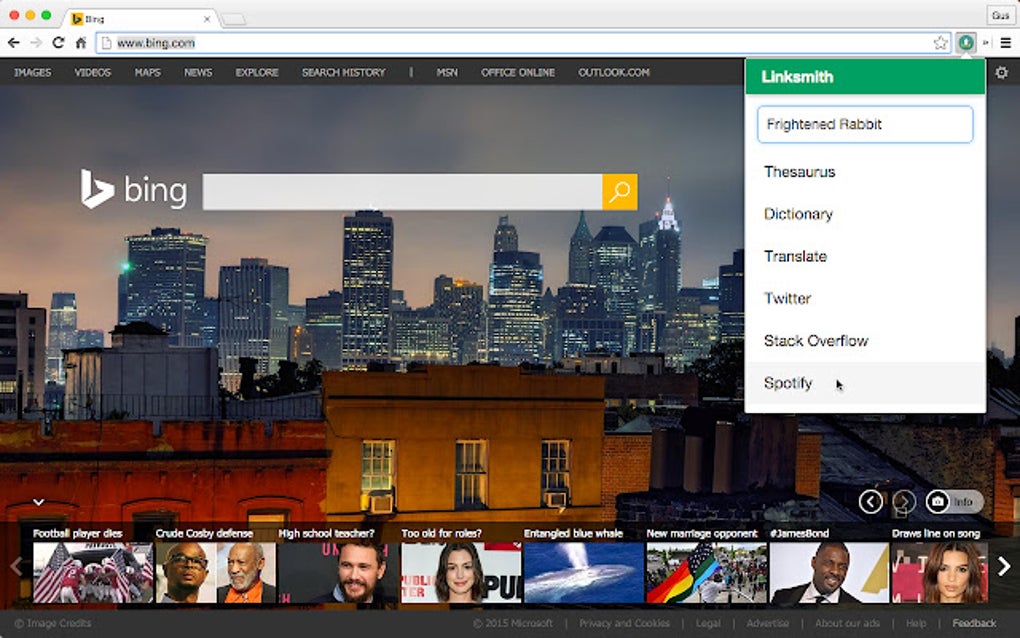Click the Bing search magnifier button
Viewport: 1020px width, 638px height.
pyautogui.click(x=619, y=191)
